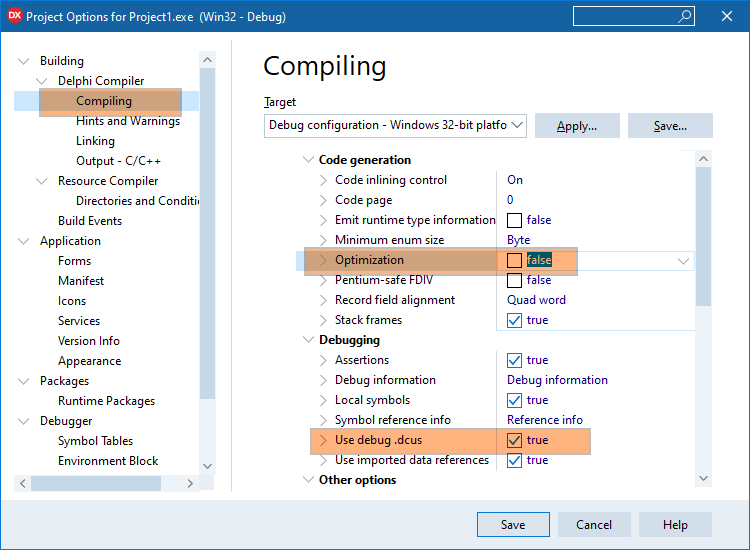The image size is (750, 550).
Task: Toggle the Optimization checkbox
Action: coord(514,260)
